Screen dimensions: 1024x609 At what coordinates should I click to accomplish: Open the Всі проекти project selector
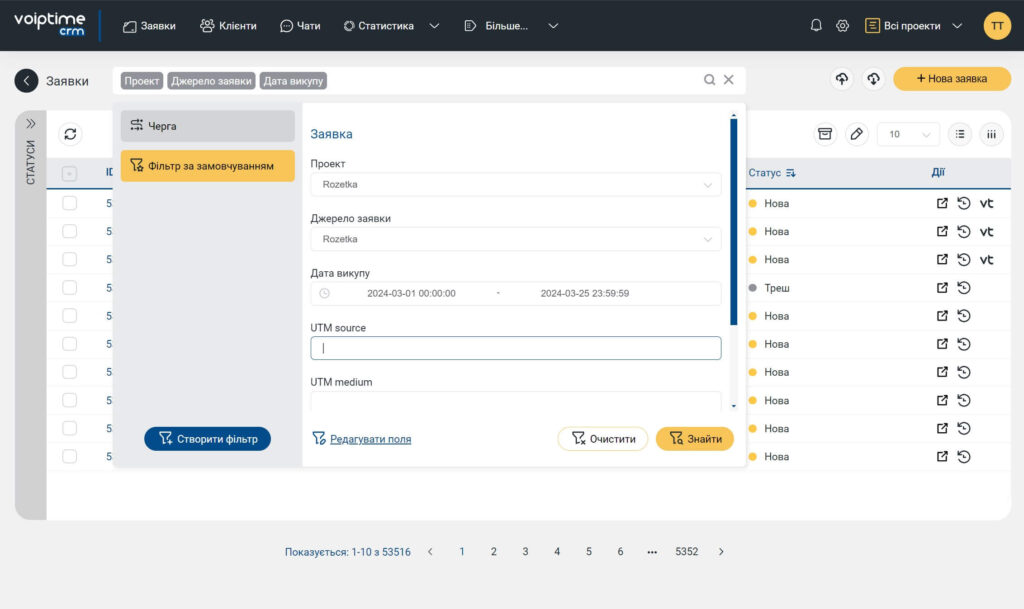coord(913,26)
